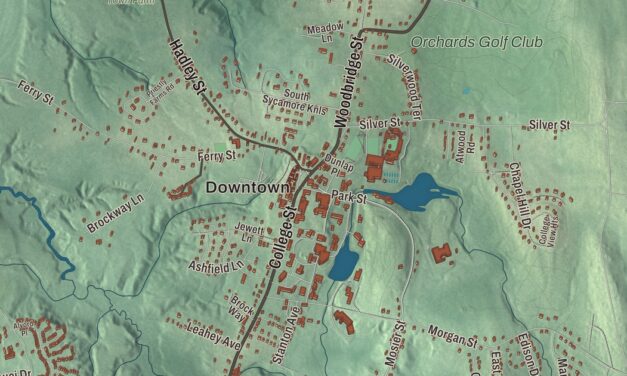The image size is (627, 376).
Task: Click the Park St label
Action: pyautogui.click(x=349, y=197)
